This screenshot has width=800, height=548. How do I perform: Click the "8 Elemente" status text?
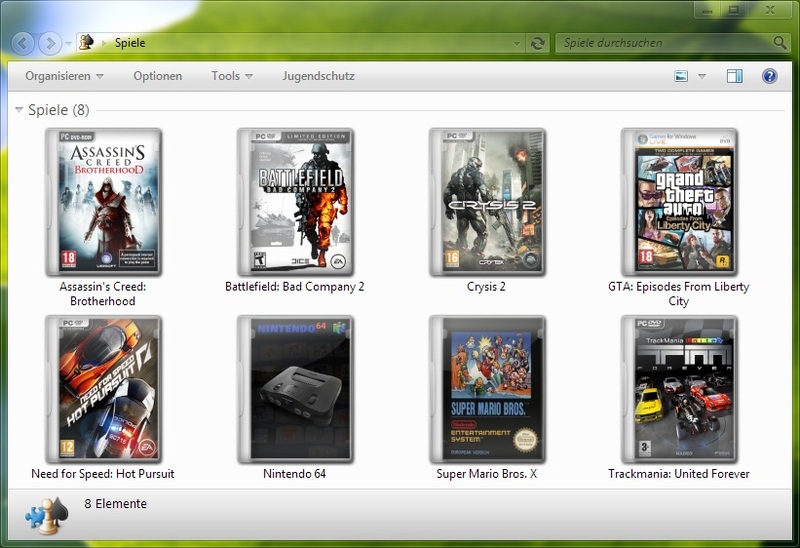pyautogui.click(x=115, y=504)
